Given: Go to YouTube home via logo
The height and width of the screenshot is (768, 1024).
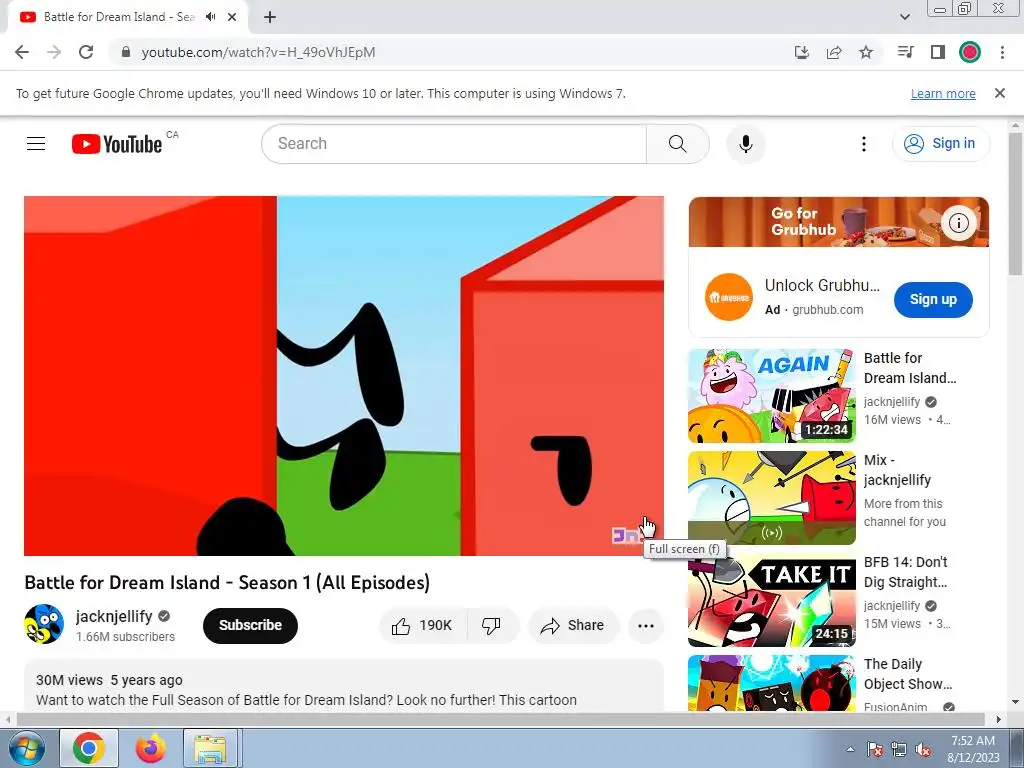Looking at the screenshot, I should point(117,144).
